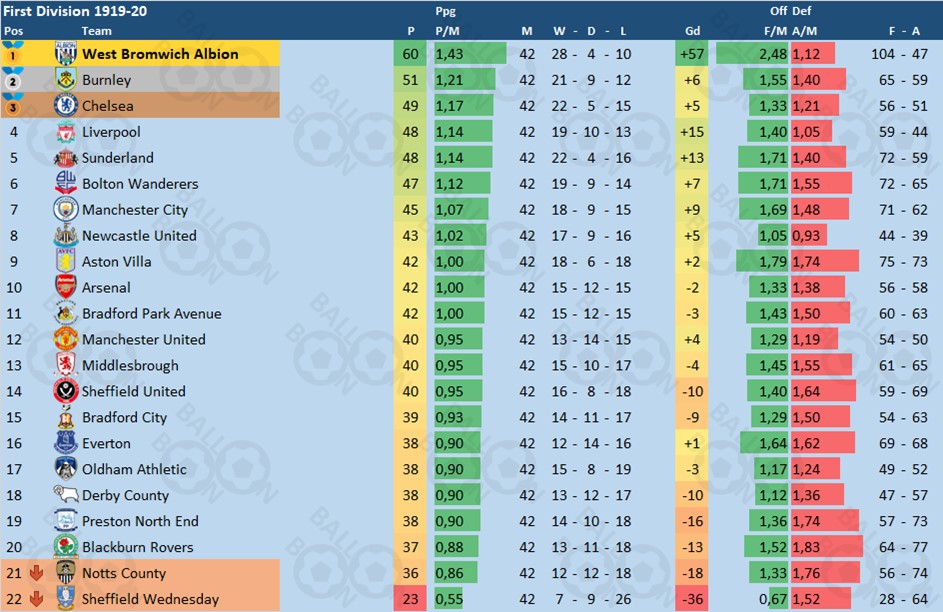Click the red 23 points cell
This screenshot has width=943, height=612.
410,599
